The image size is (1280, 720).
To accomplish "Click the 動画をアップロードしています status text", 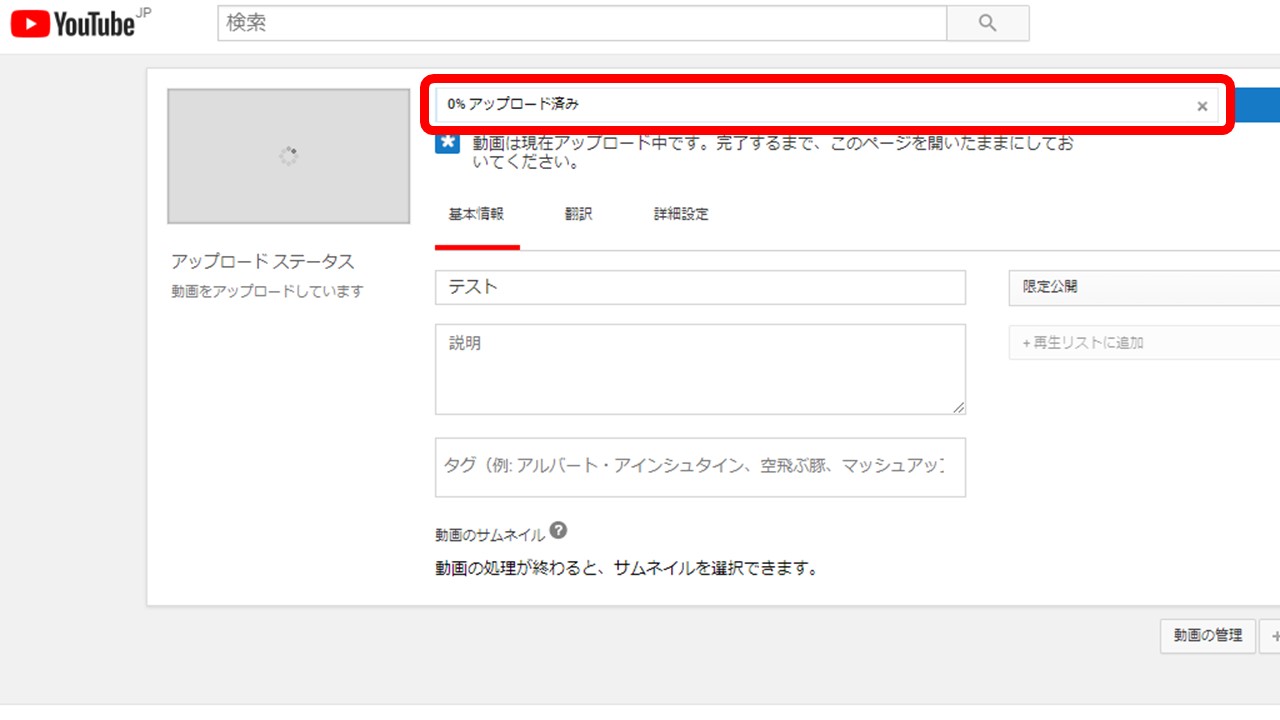I will coord(267,291).
